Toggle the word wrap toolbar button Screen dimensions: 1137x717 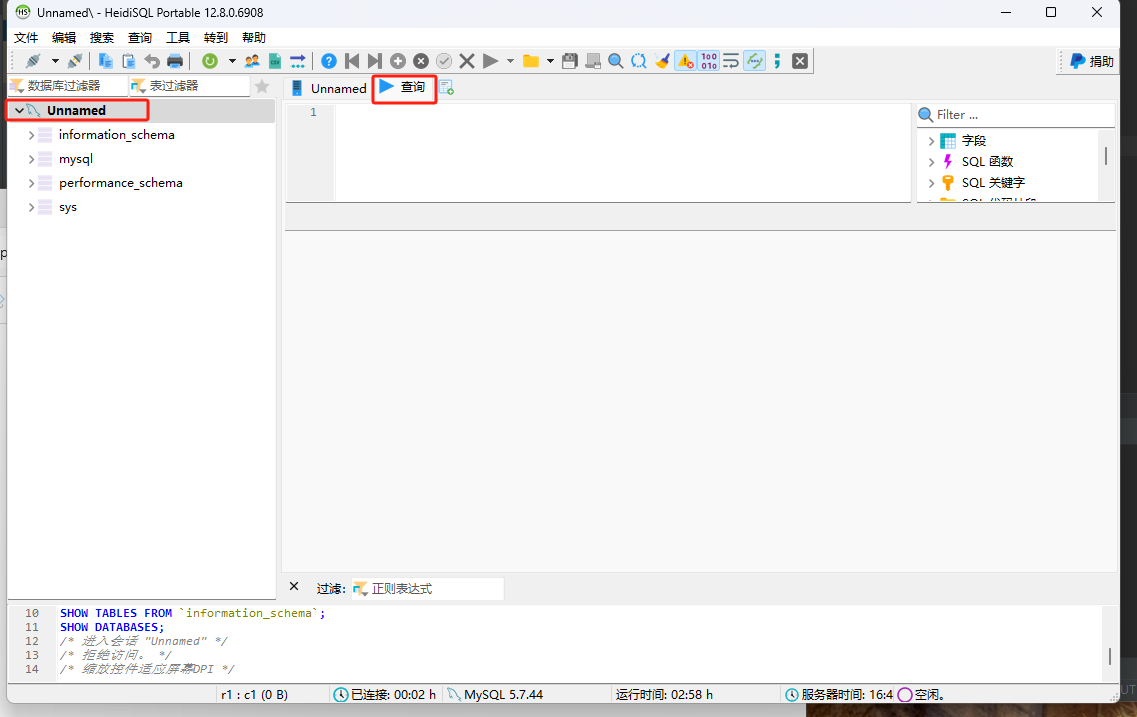coord(731,61)
